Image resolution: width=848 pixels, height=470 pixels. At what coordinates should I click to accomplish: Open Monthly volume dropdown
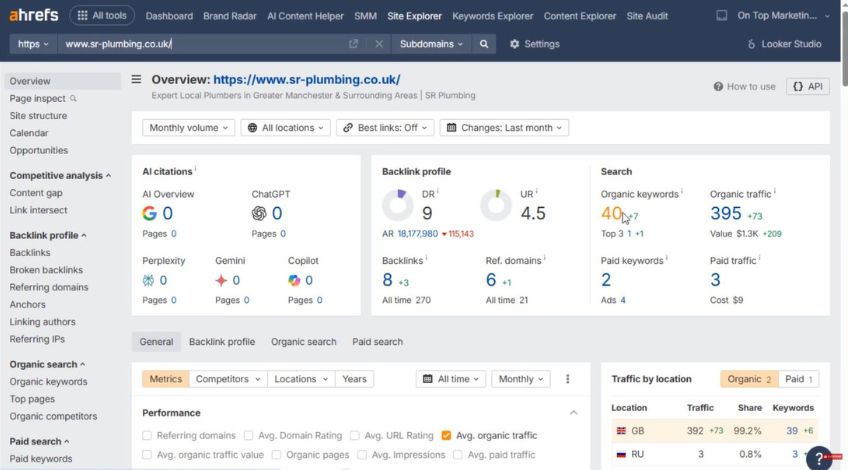pyautogui.click(x=188, y=128)
